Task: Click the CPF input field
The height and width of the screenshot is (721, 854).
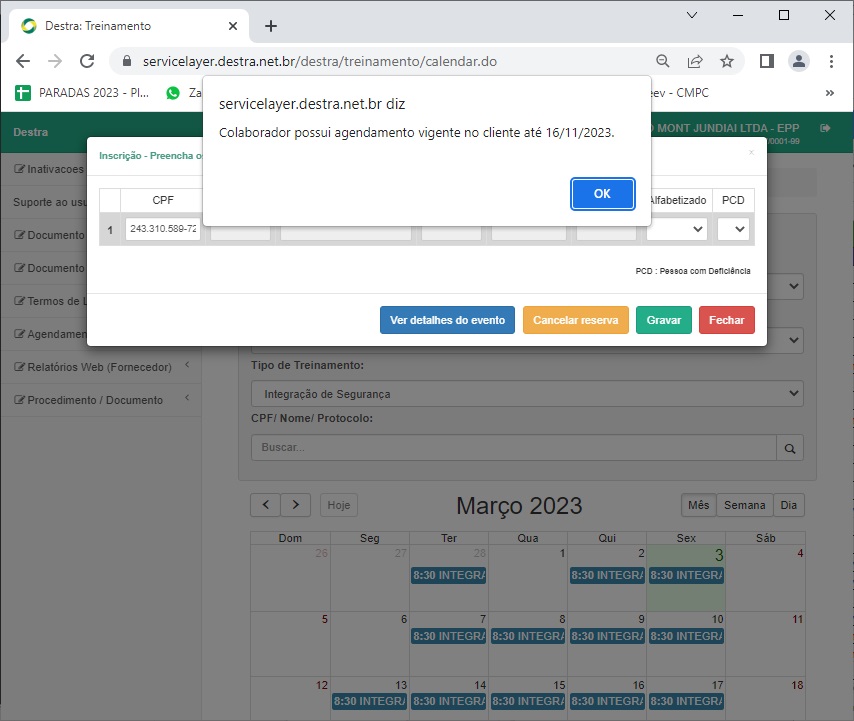Action: [162, 229]
